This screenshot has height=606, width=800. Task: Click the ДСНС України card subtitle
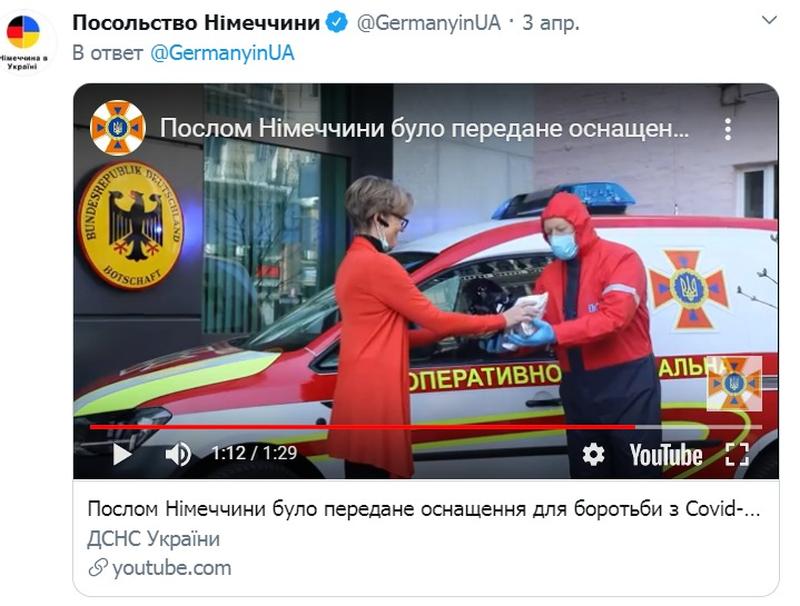pyautogui.click(x=154, y=539)
